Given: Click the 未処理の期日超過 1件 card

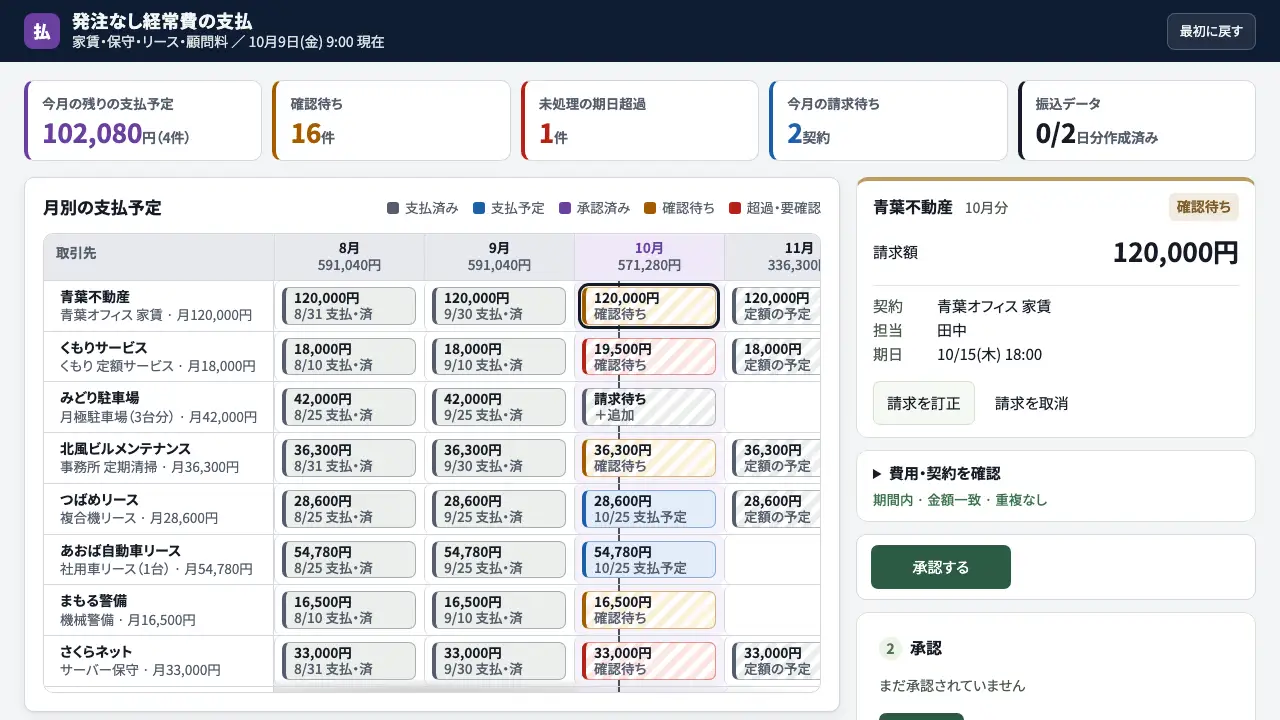Looking at the screenshot, I should [x=640, y=121].
